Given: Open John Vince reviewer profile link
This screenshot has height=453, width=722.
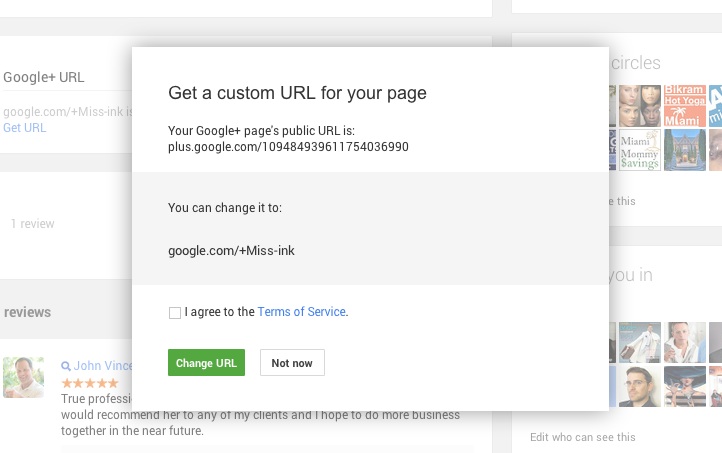Looking at the screenshot, I should click(103, 366).
